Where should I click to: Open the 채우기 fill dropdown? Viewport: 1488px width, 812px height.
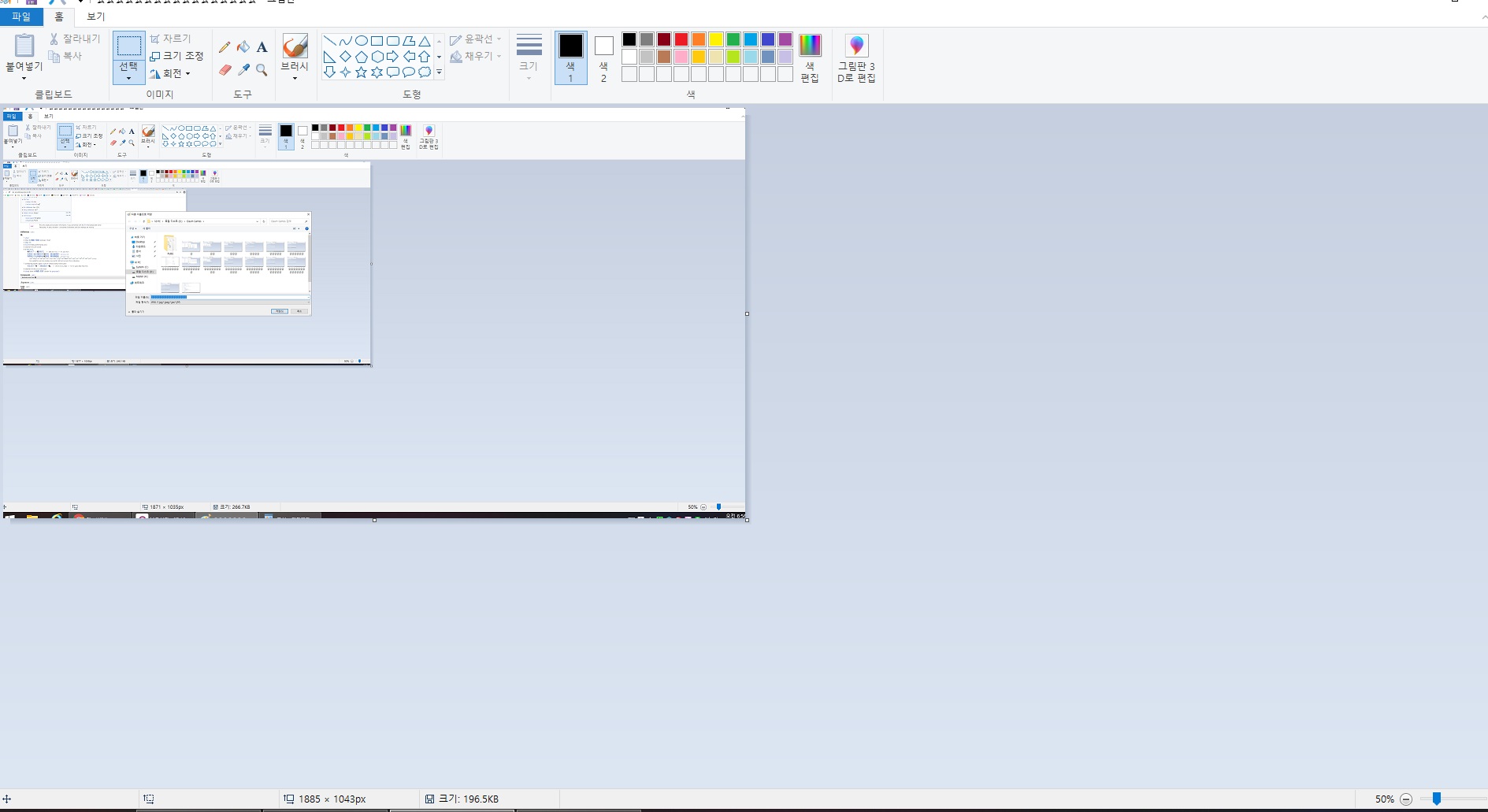click(475, 56)
